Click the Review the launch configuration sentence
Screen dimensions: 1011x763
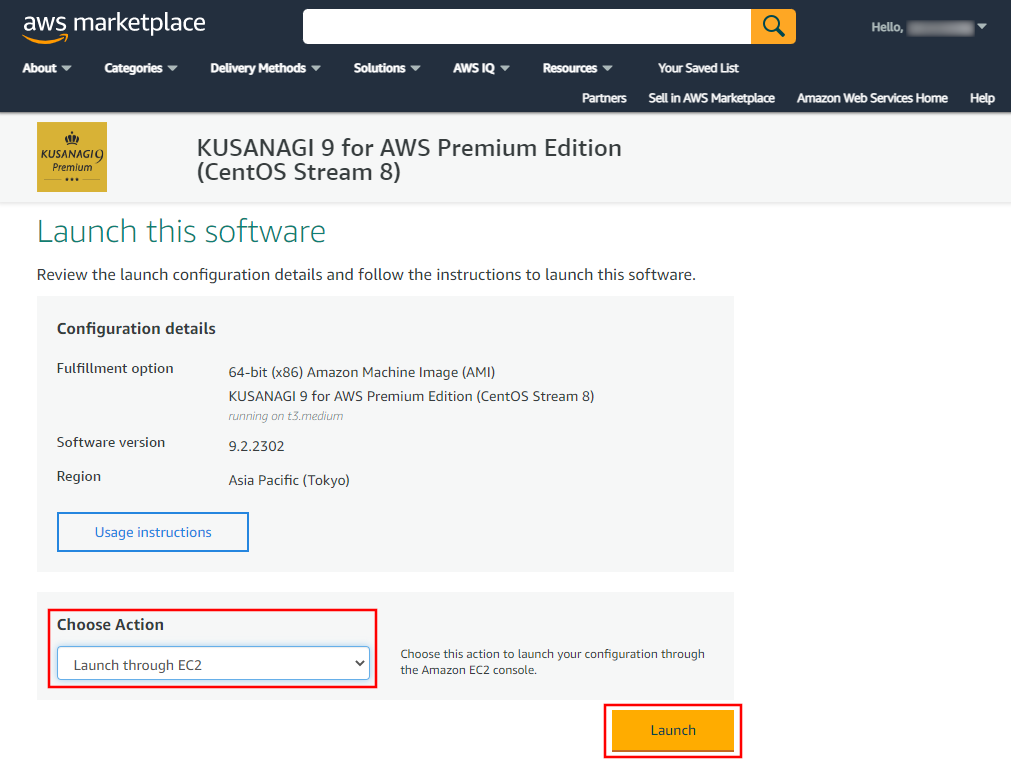(366, 275)
